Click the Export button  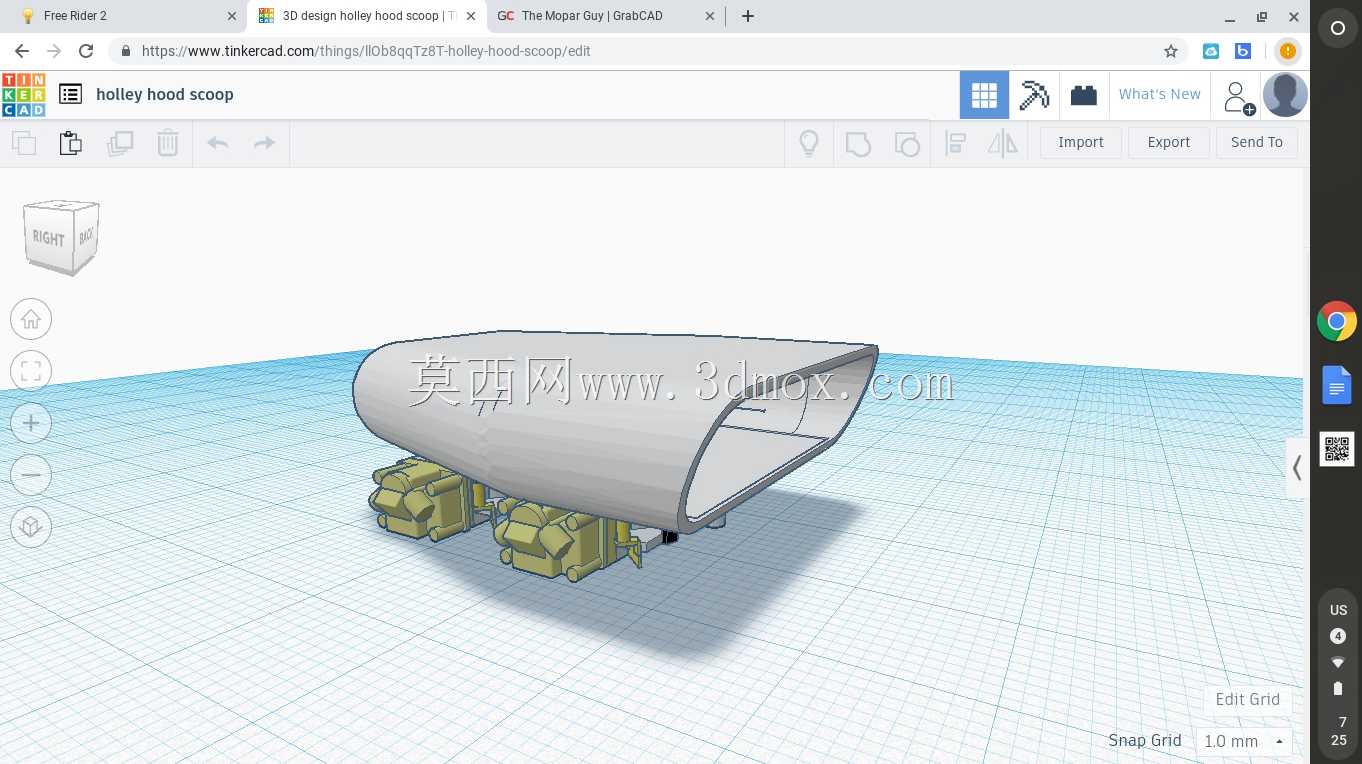[1169, 142]
